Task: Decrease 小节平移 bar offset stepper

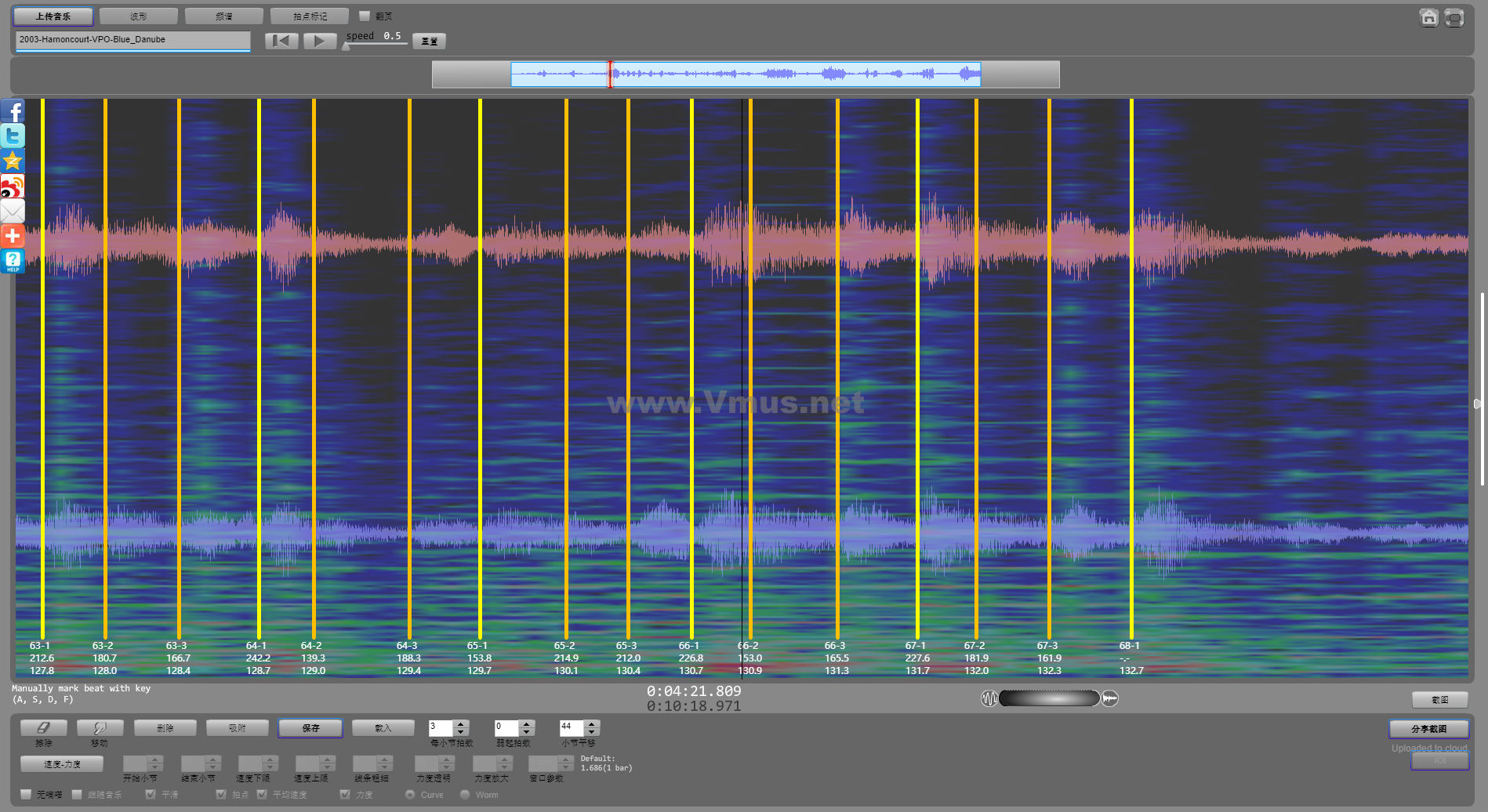Action: (x=592, y=733)
